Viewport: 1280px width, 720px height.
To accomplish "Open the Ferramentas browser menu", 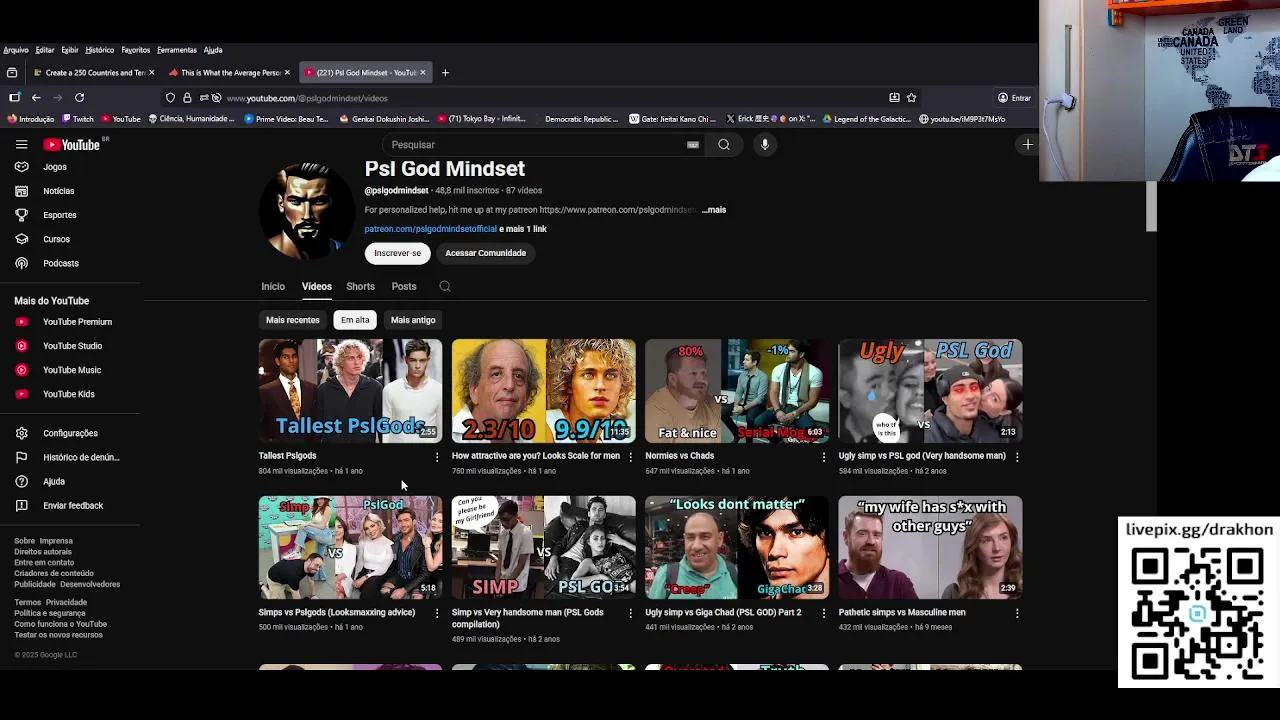I will coord(177,50).
